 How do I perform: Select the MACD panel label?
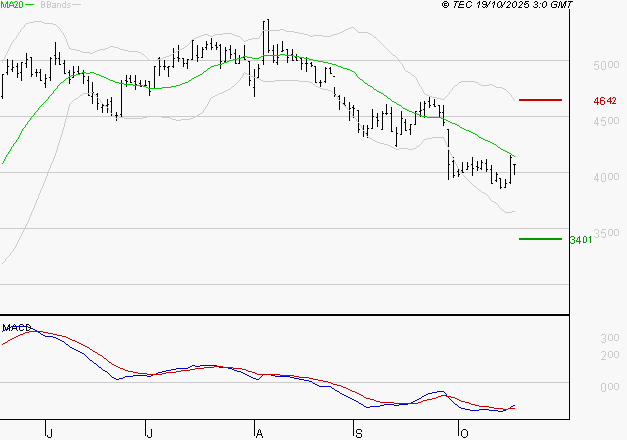coord(18,327)
